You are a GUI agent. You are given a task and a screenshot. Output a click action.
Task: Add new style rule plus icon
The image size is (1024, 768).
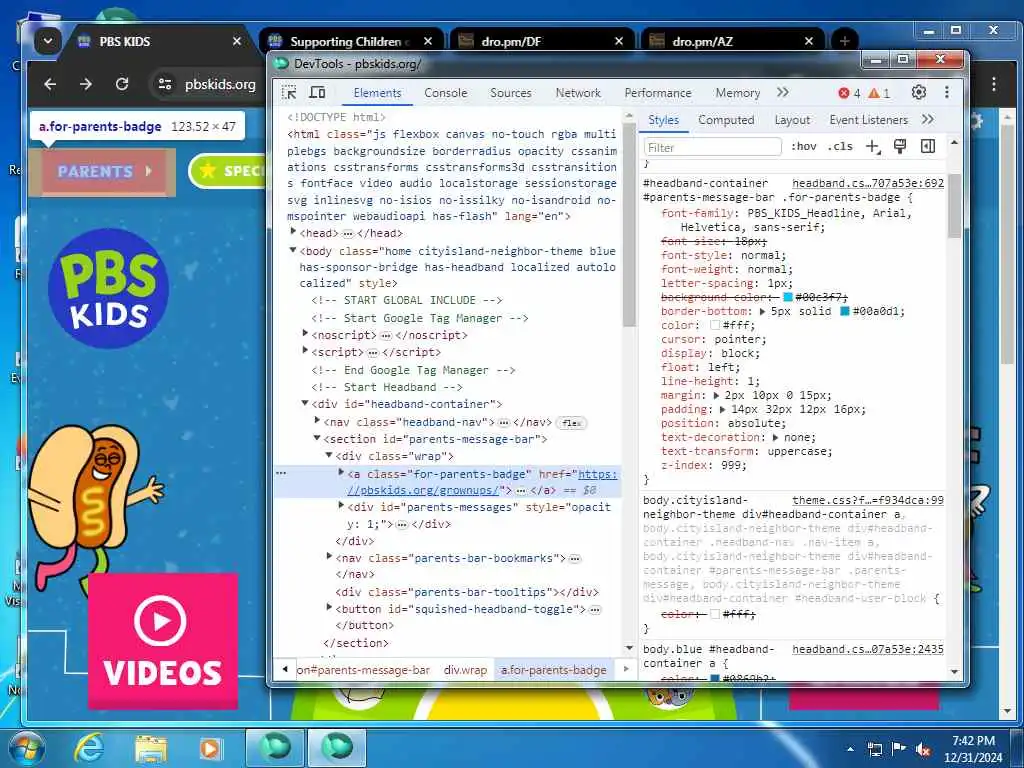[x=872, y=147]
